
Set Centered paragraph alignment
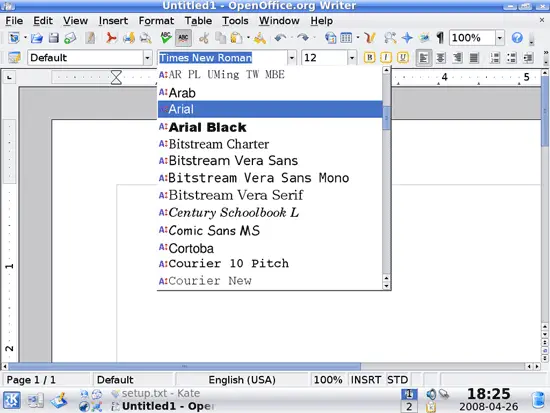pos(441,58)
